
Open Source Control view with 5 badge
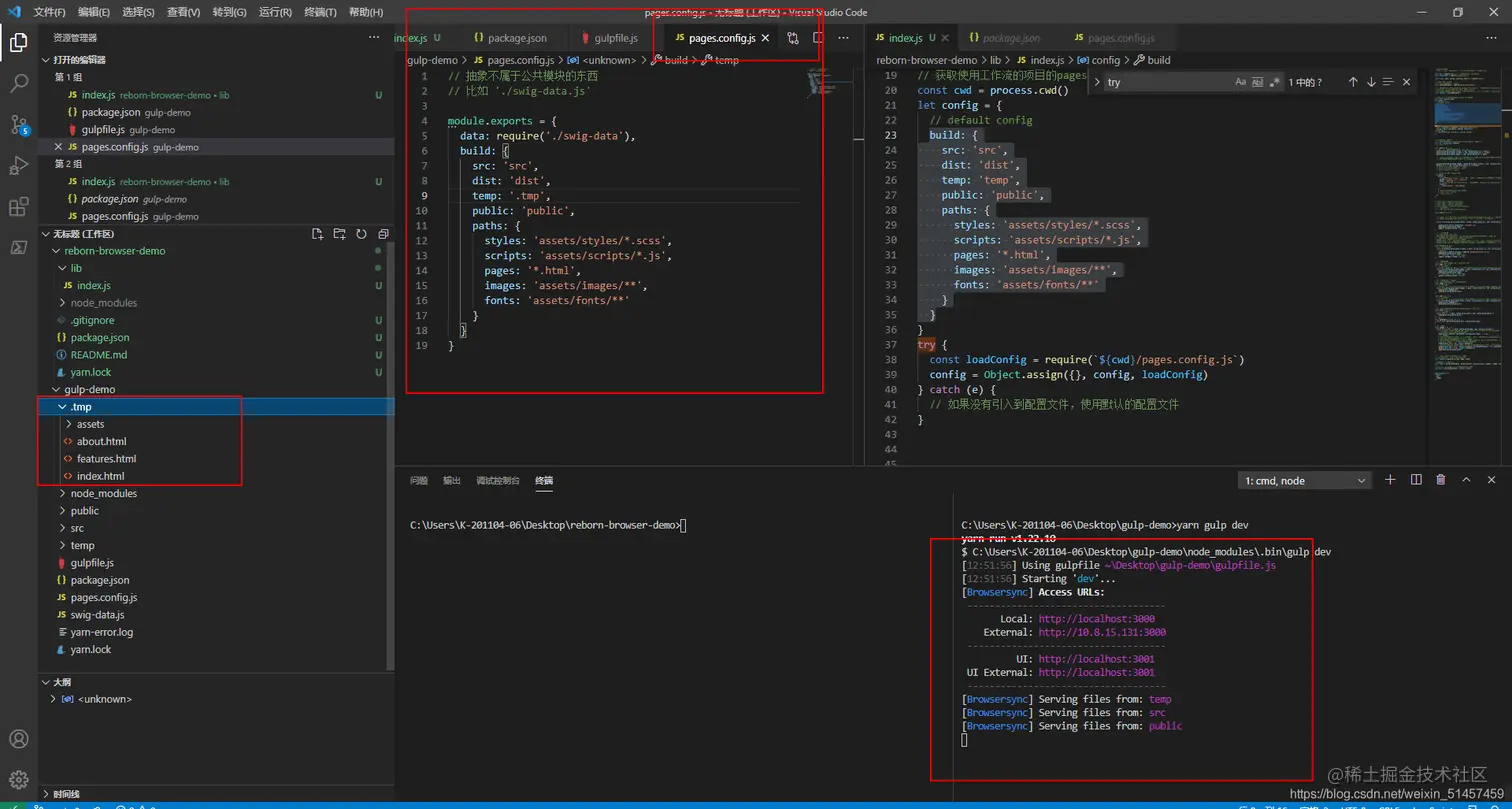(x=18, y=125)
